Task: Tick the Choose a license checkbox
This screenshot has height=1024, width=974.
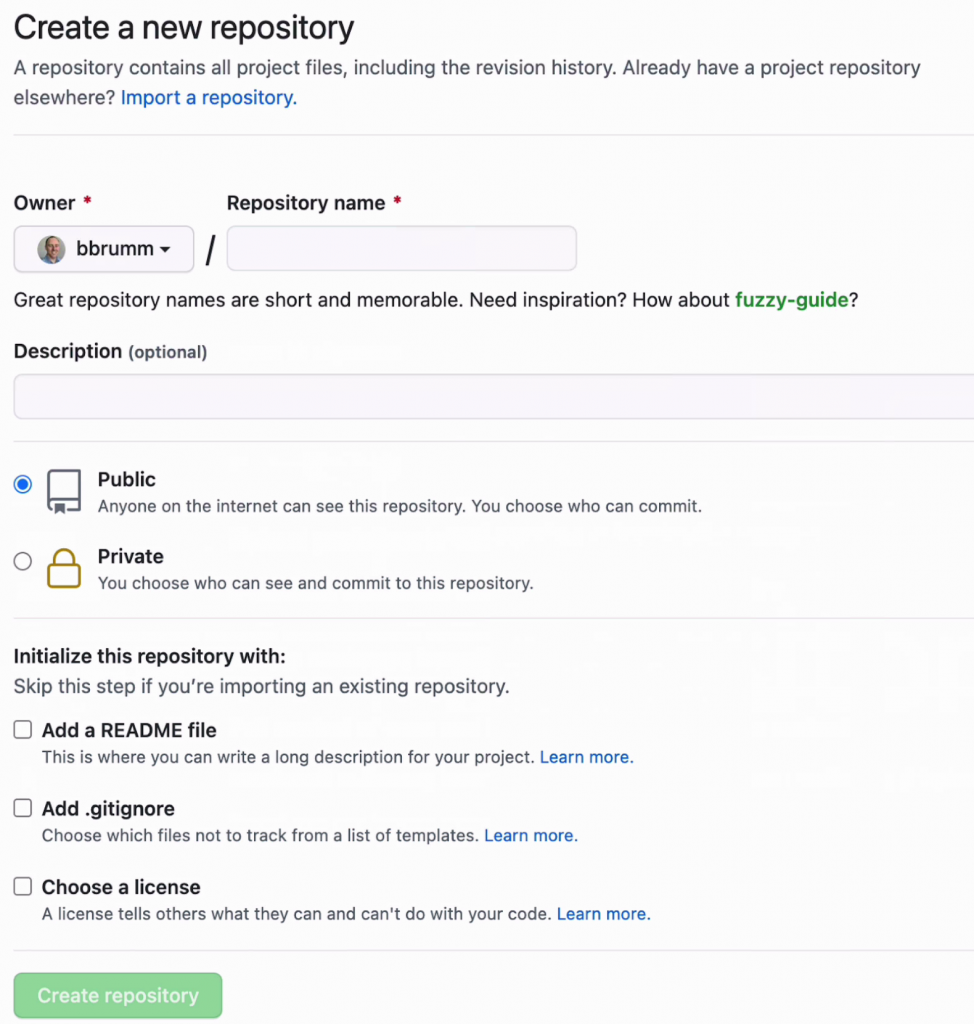Action: [23, 886]
